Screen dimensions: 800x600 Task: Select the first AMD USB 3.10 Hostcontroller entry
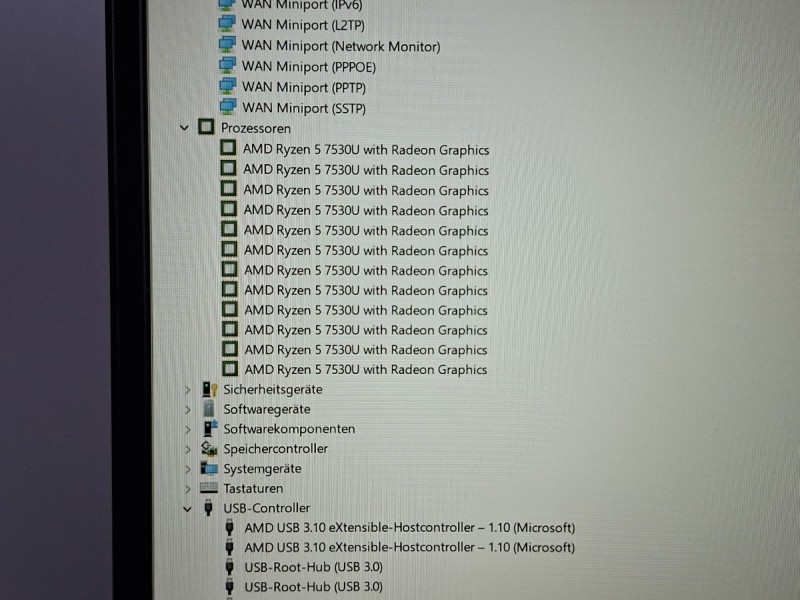[409, 528]
